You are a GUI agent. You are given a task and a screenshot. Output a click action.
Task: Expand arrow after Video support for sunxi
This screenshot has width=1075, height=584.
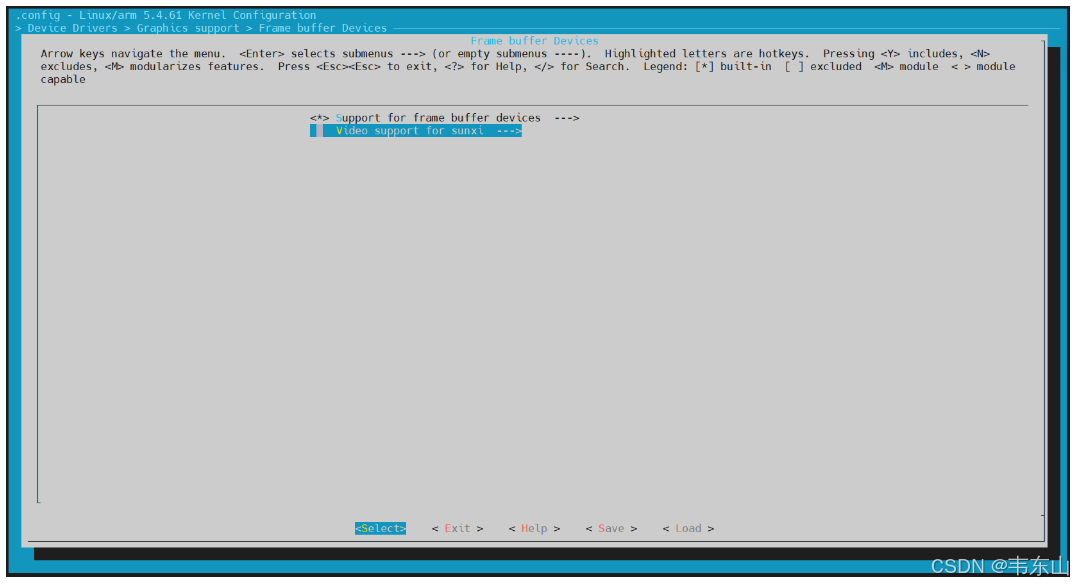[509, 131]
